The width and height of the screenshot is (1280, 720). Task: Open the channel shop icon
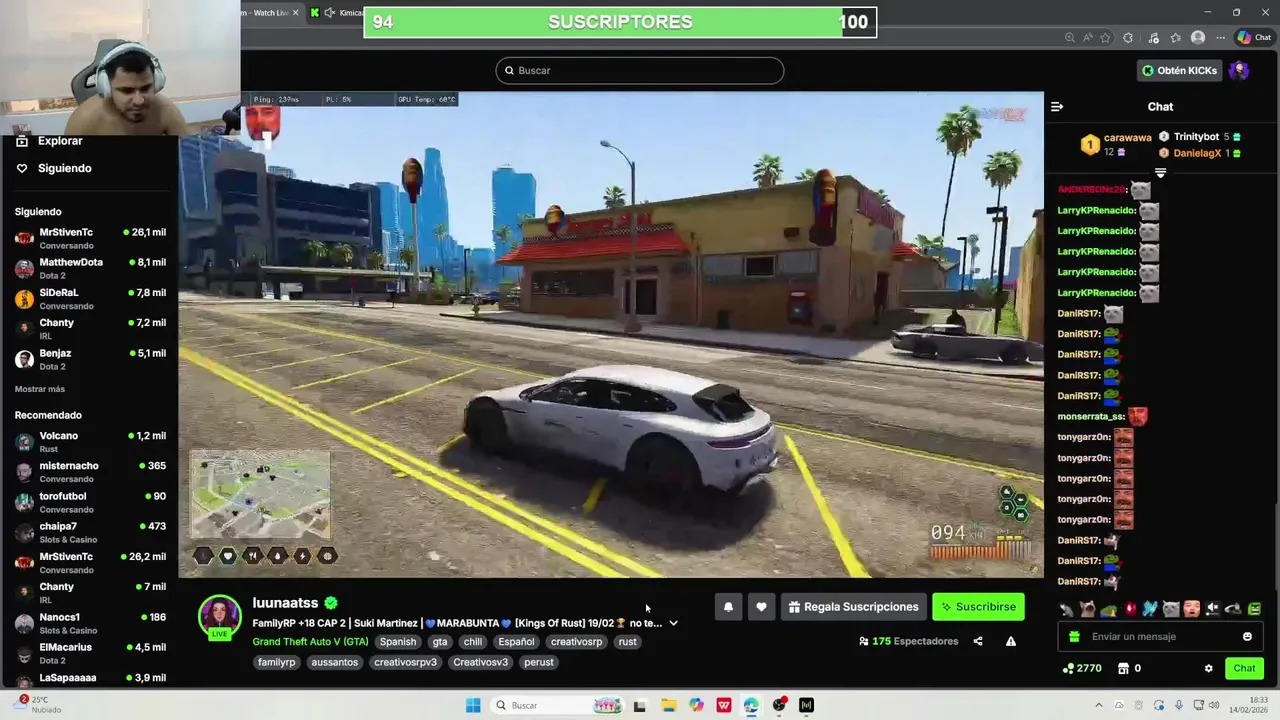1123,668
